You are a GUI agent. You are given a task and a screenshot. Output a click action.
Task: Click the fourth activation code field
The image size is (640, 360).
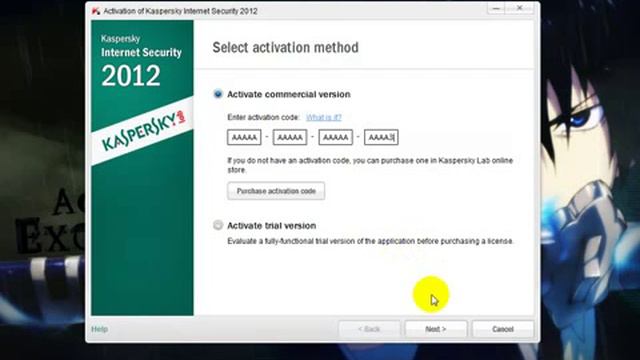click(381, 138)
